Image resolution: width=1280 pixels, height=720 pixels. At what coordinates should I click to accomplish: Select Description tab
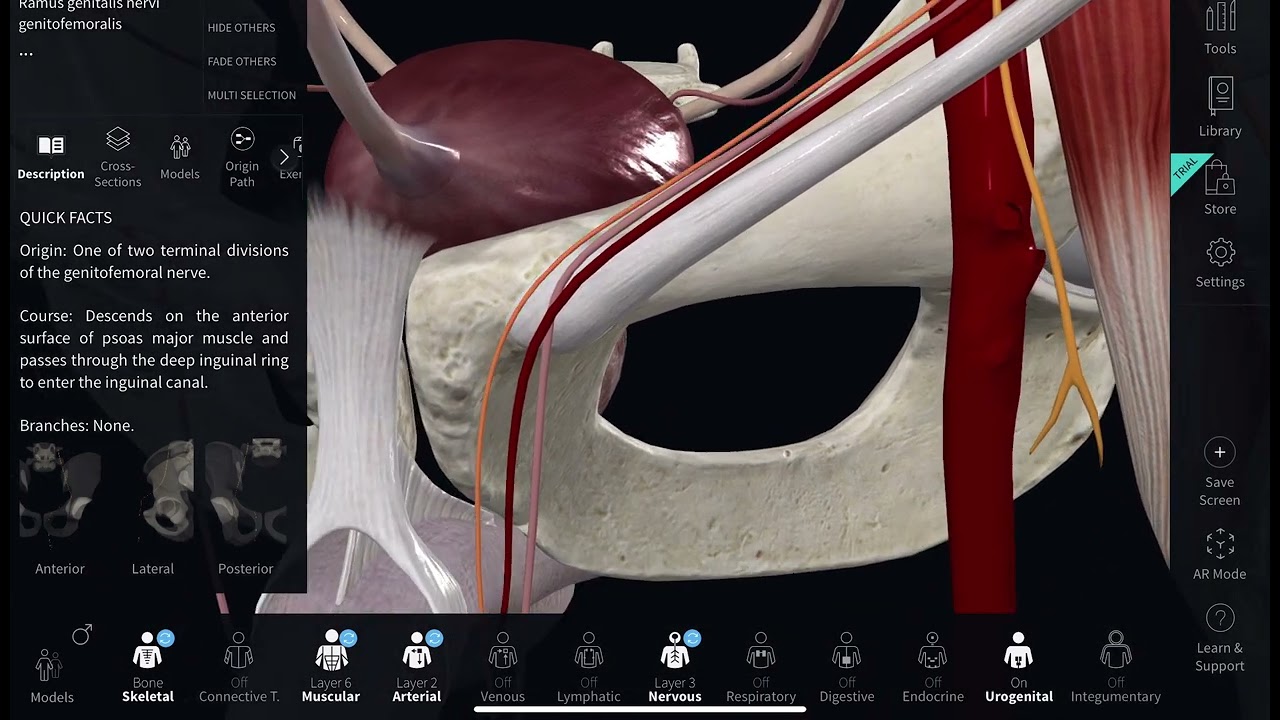coord(51,158)
